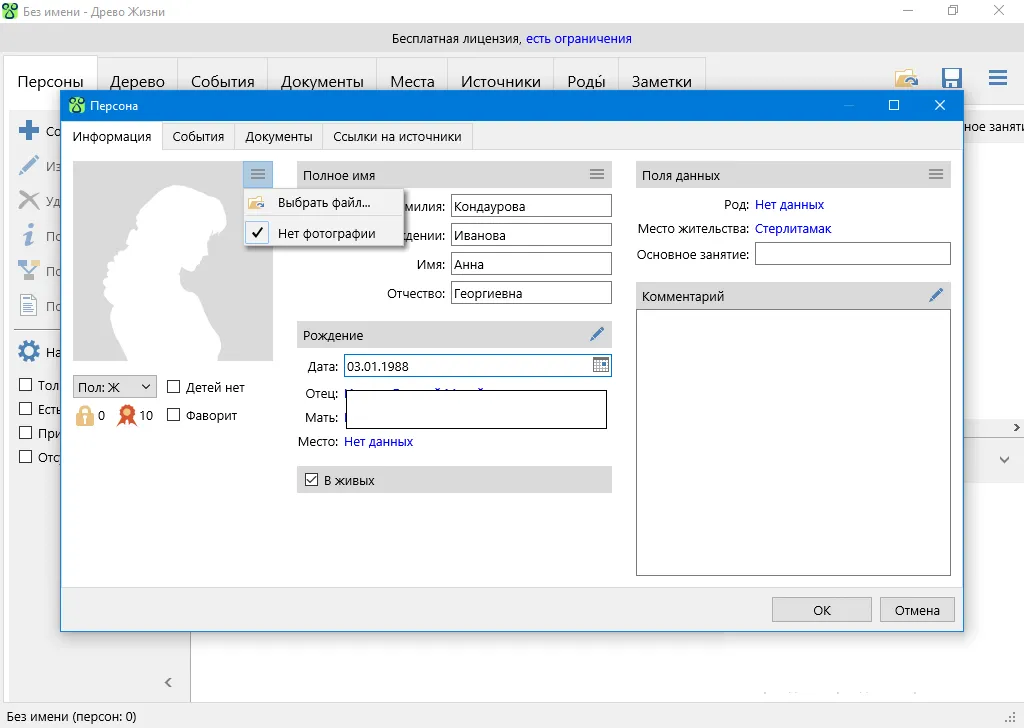The height and width of the screenshot is (728, 1028).
Task: Click the pencil icon in Рождение header
Action: [x=597, y=334]
